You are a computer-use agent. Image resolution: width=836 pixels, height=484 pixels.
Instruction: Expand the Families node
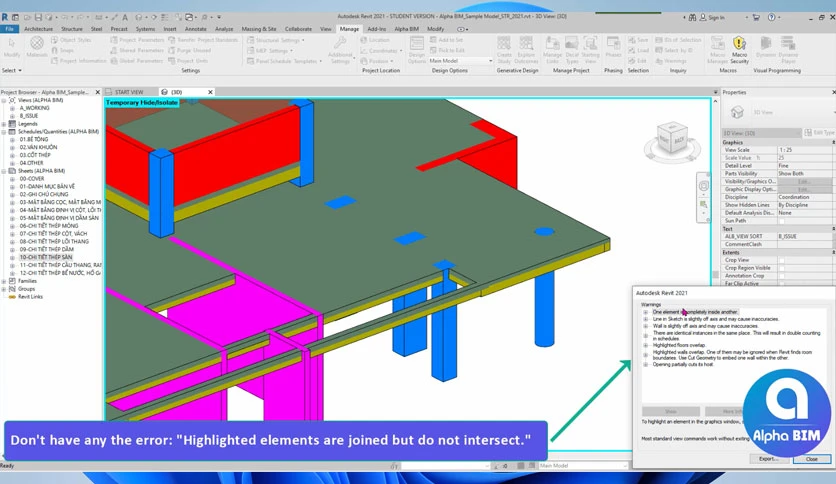[x=4, y=281]
